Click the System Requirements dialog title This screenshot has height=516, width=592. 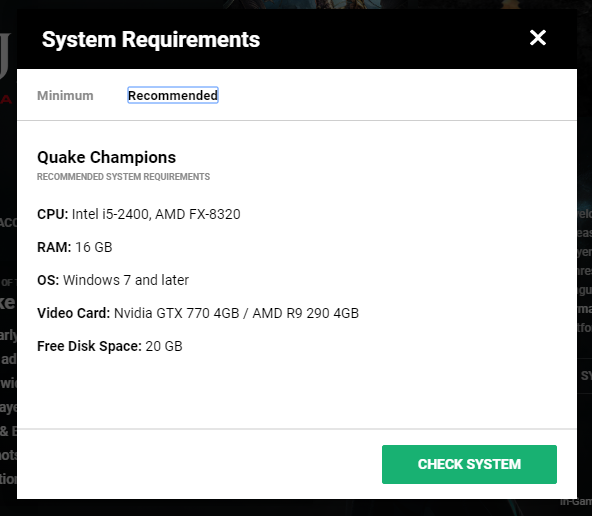(151, 40)
